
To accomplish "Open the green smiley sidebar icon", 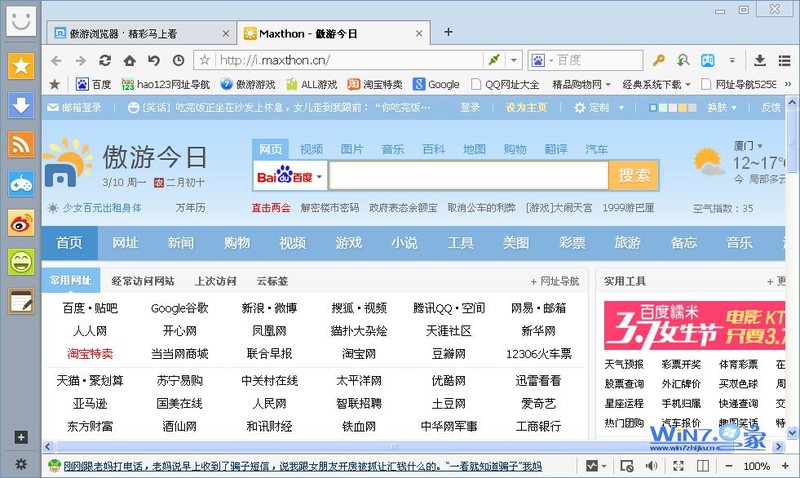I will (x=21, y=262).
